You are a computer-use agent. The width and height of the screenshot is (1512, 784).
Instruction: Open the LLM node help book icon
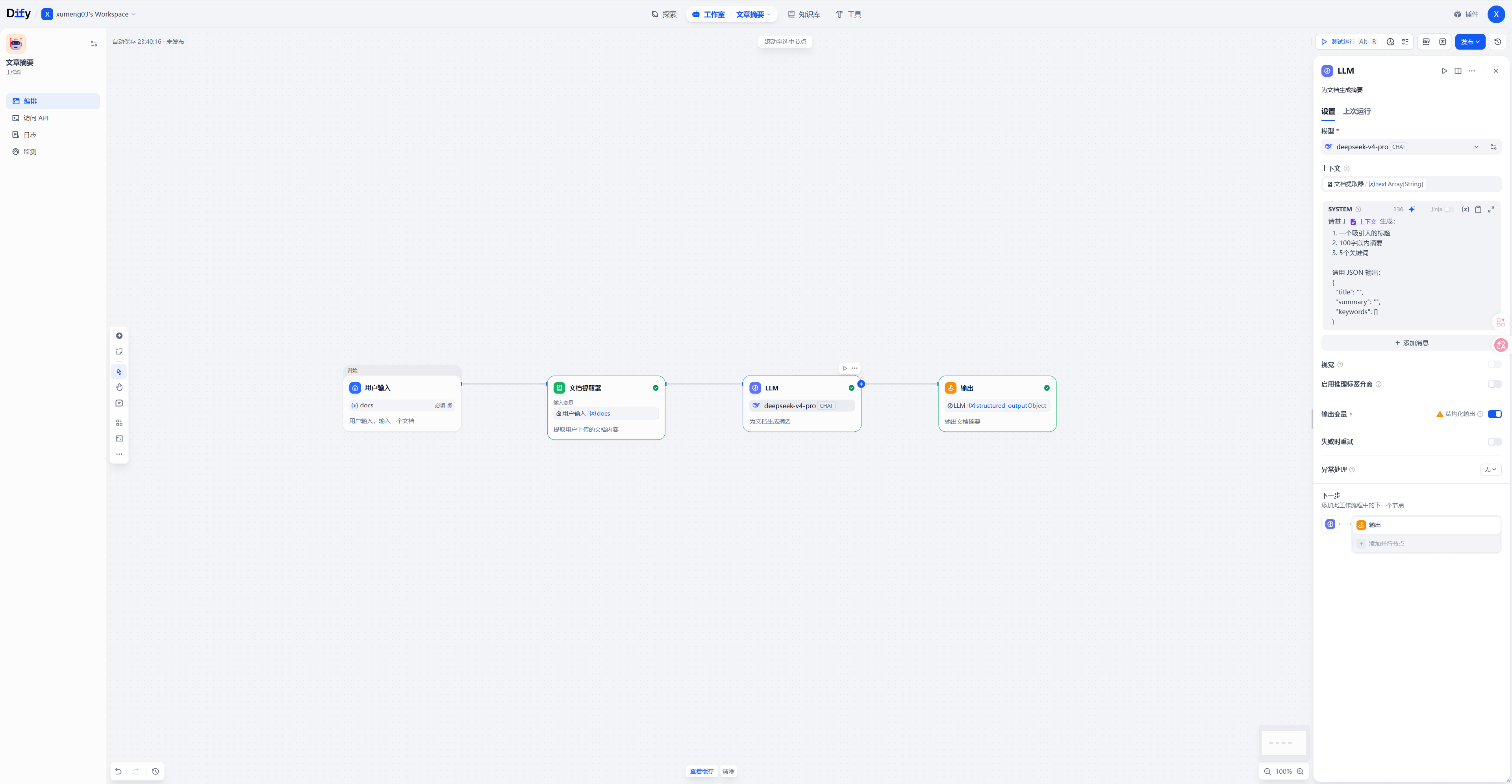point(1458,71)
